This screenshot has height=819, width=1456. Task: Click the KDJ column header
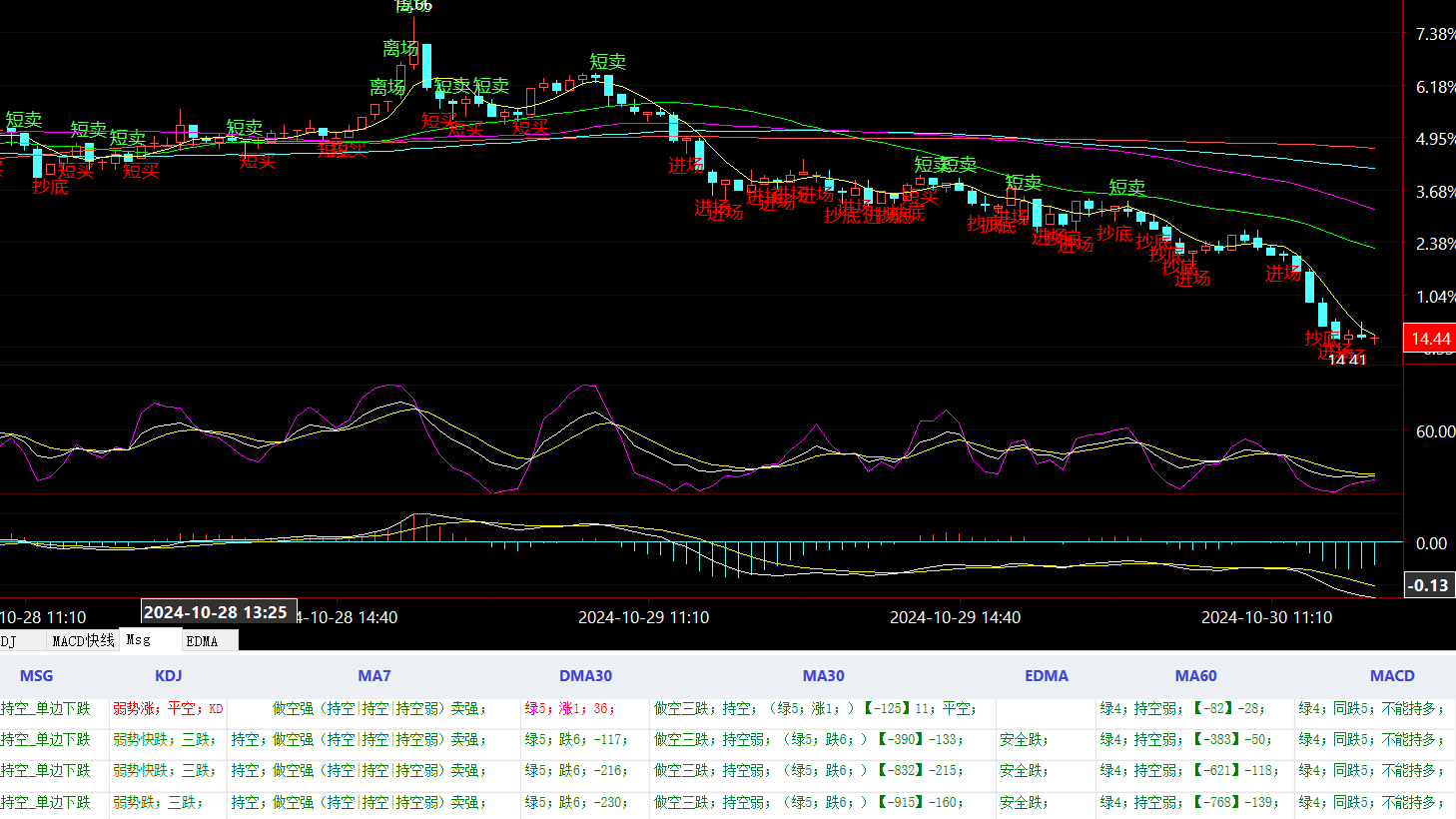click(169, 676)
